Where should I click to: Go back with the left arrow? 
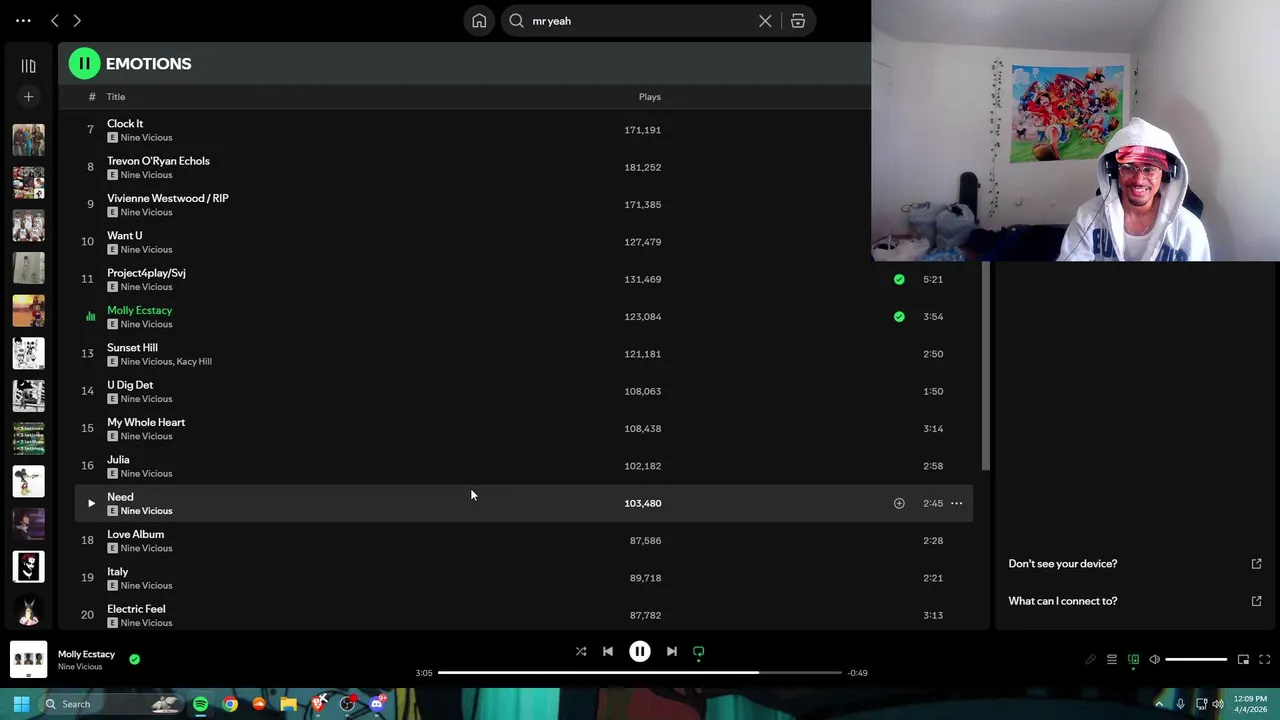tap(55, 20)
